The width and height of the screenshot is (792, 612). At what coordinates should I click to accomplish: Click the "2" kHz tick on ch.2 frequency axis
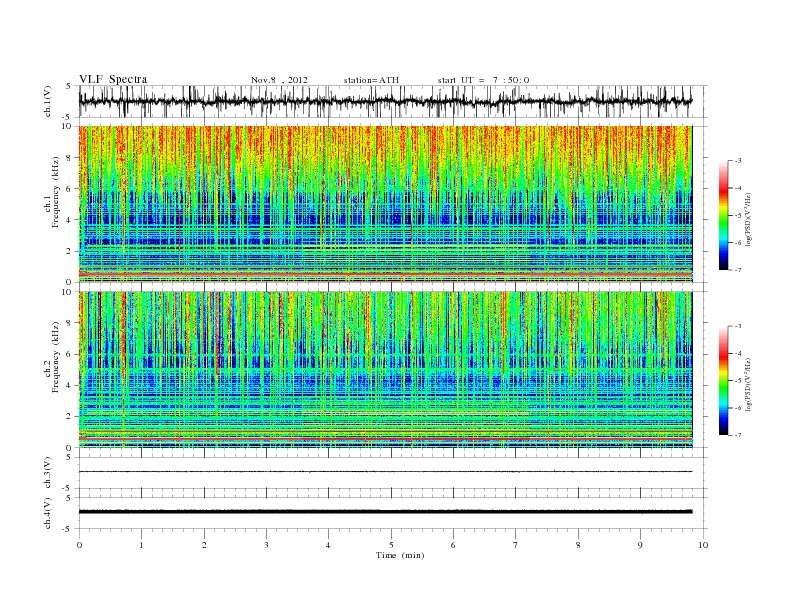tap(69, 417)
